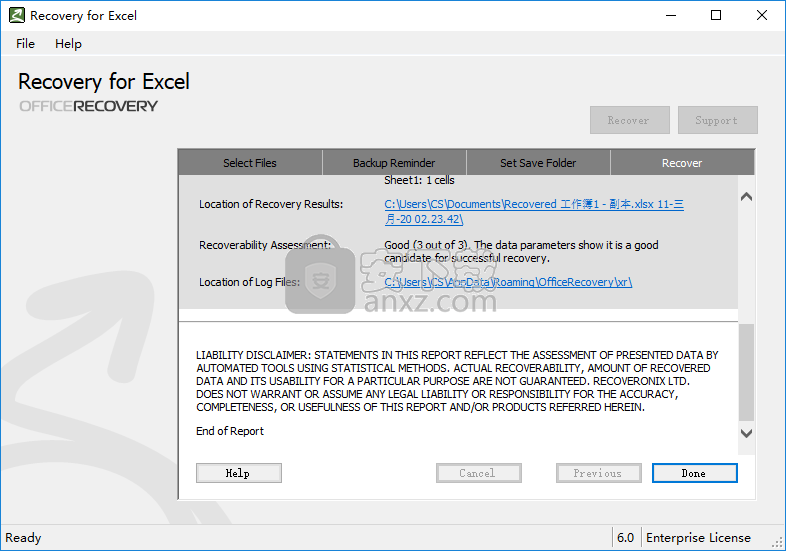Open the log files location link

[x=508, y=282]
